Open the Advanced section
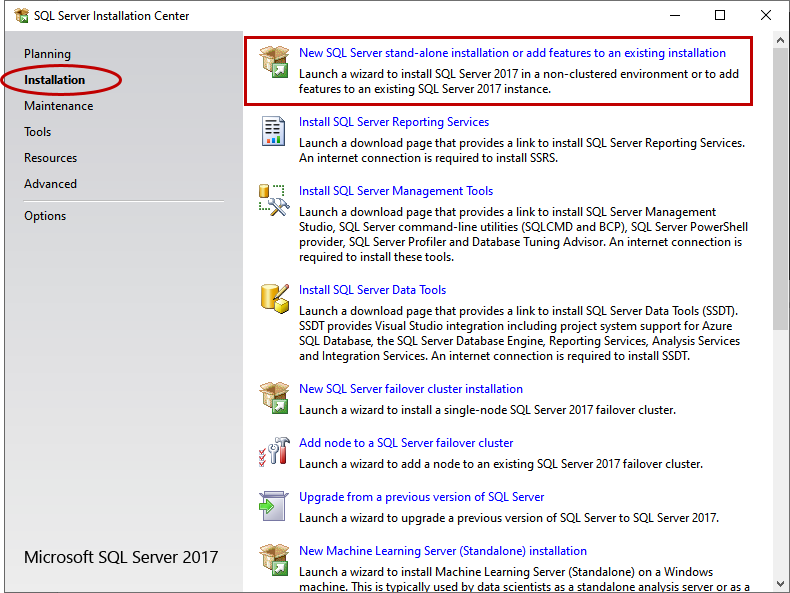 click(x=50, y=184)
